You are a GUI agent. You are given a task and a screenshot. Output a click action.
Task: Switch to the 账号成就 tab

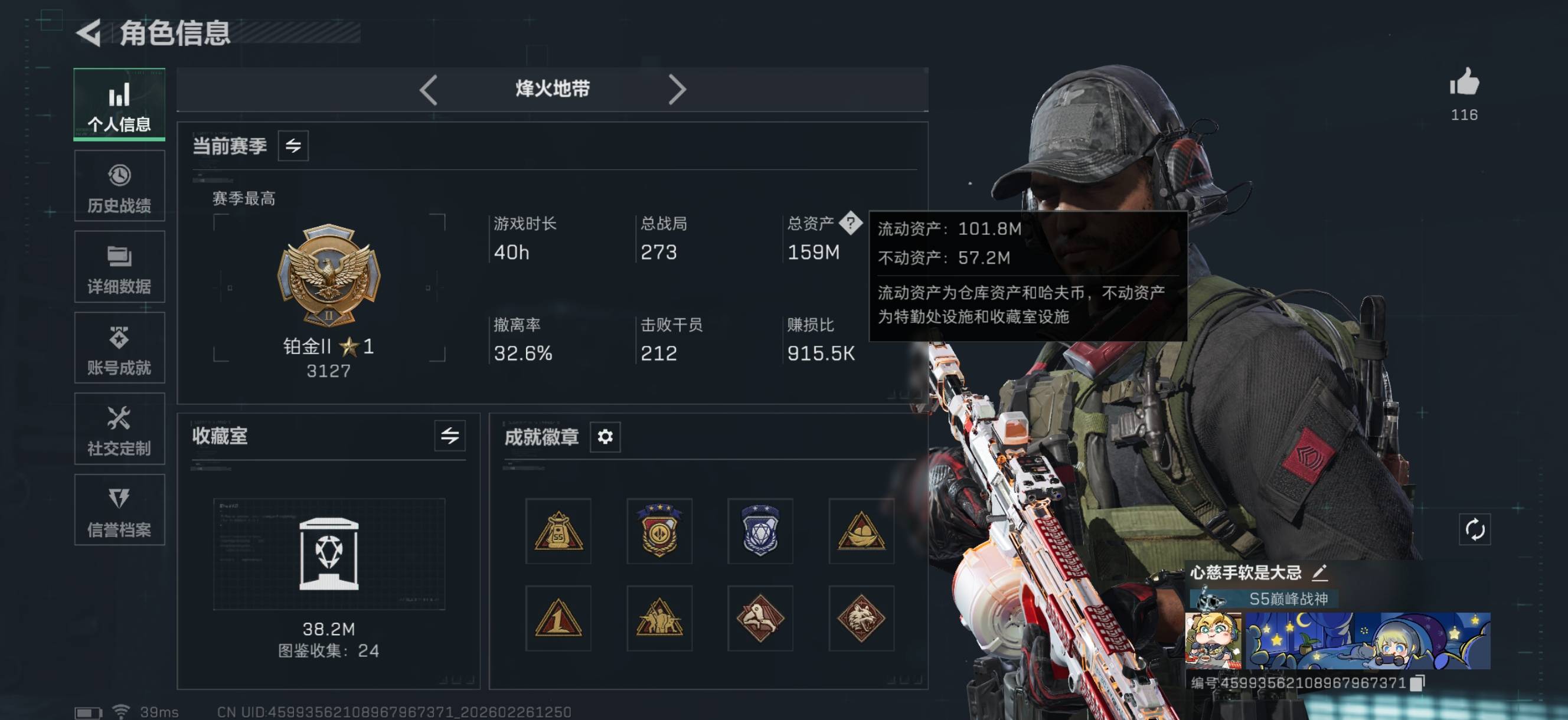tap(119, 348)
